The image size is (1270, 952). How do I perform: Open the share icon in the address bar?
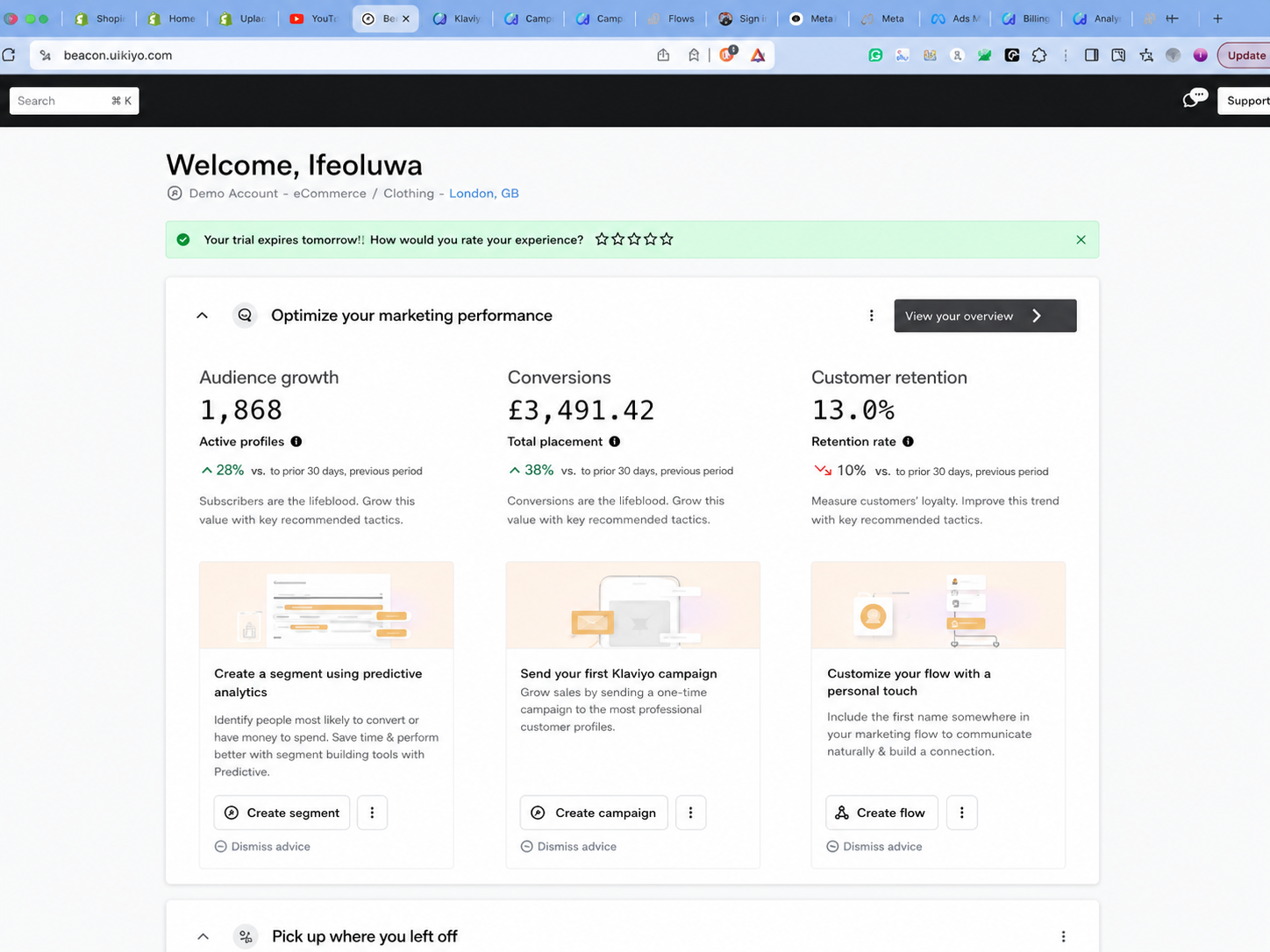[x=663, y=55]
